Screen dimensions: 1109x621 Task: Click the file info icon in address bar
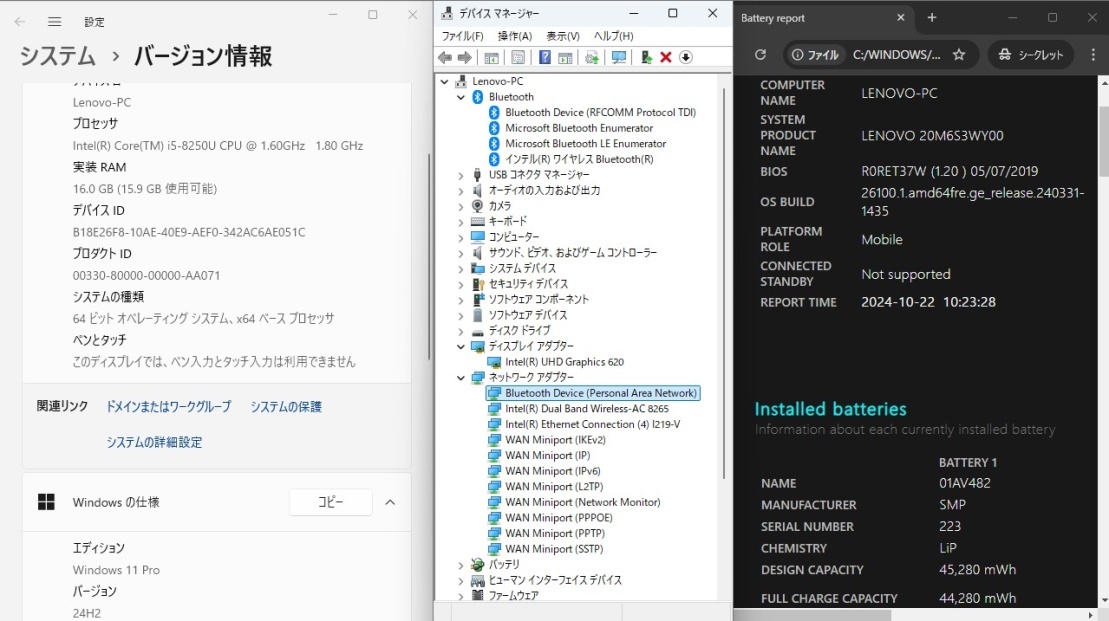[798, 54]
